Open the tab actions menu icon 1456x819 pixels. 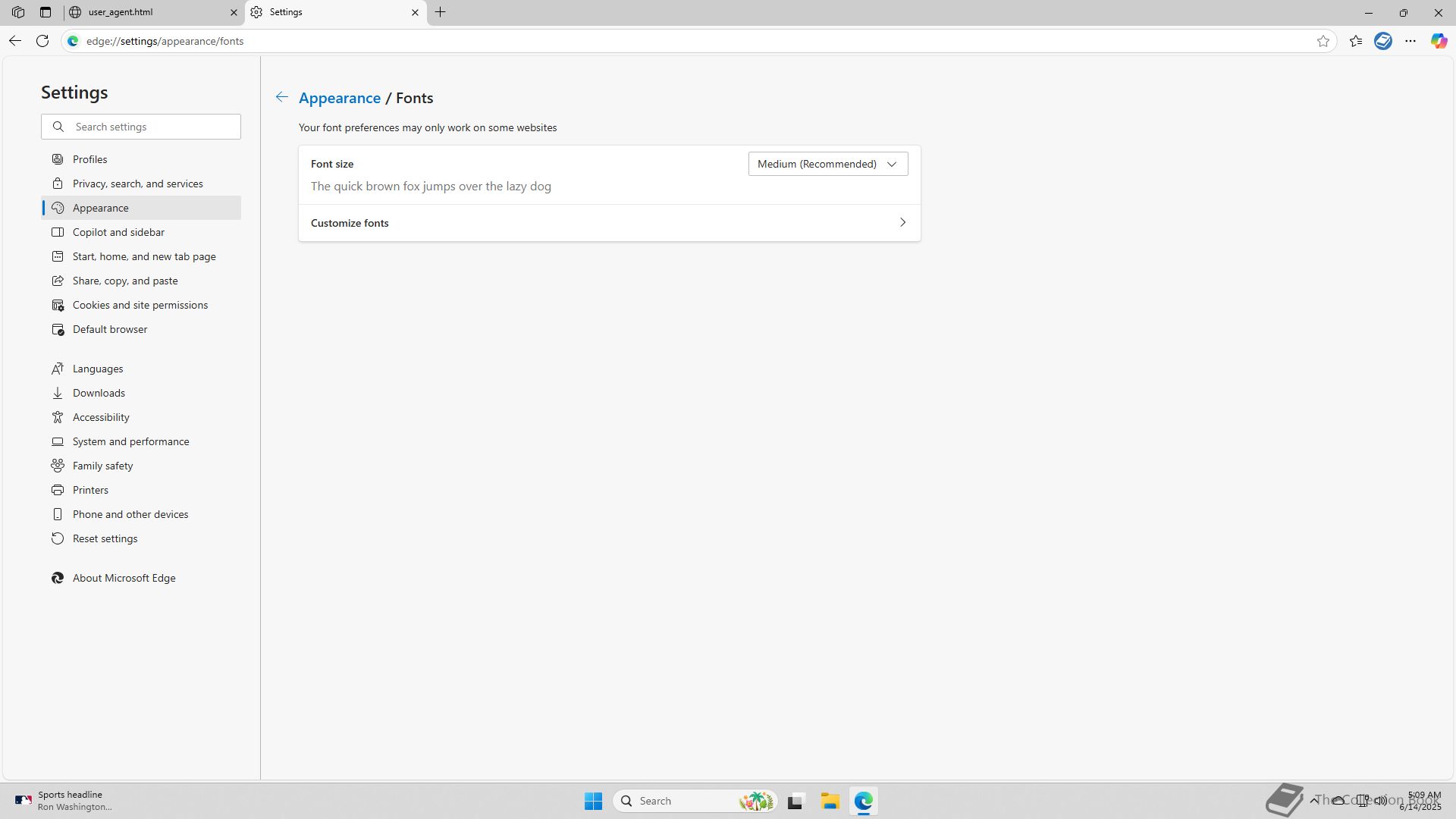pos(45,12)
